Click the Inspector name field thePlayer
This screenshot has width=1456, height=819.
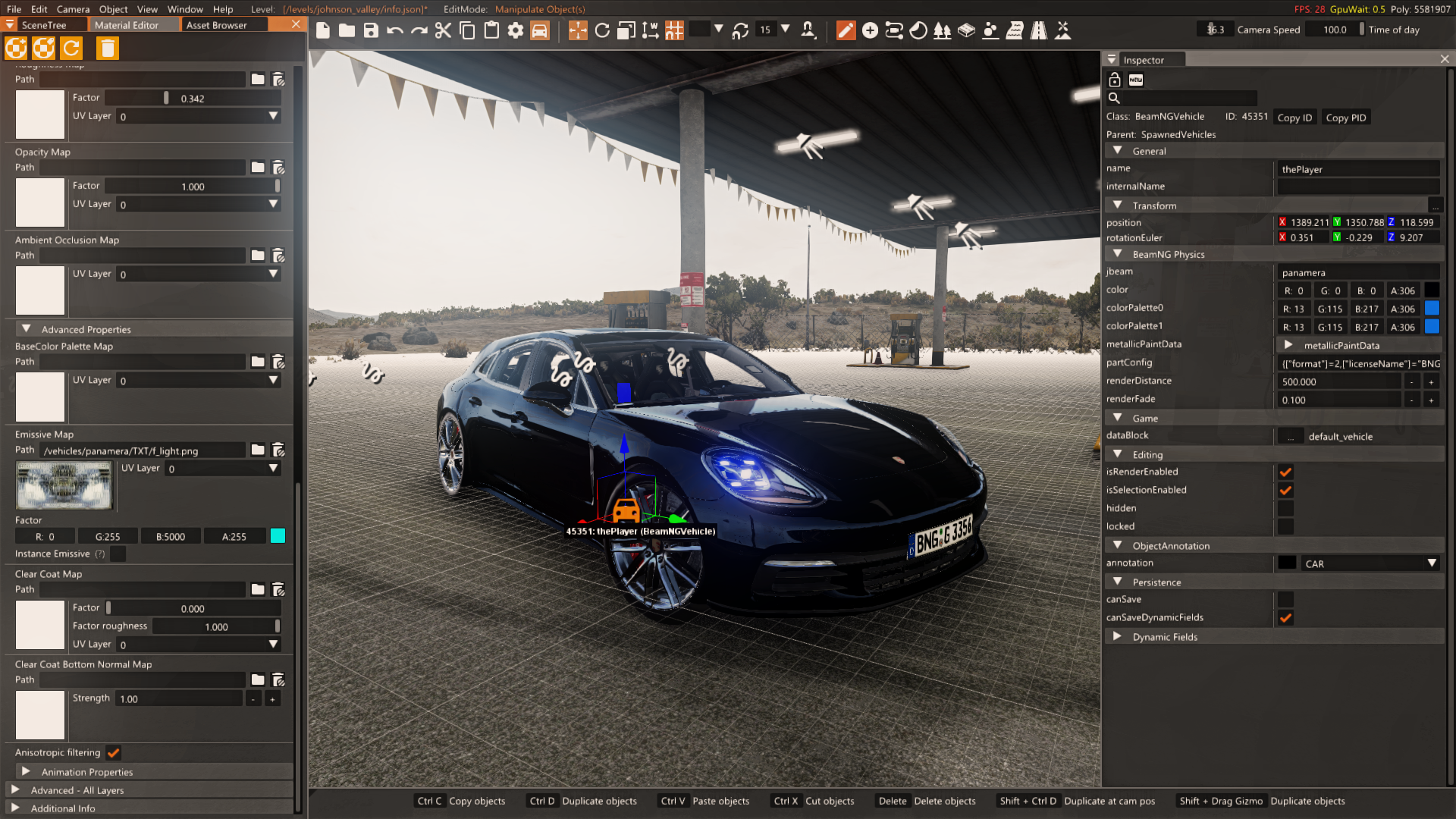[x=1358, y=169]
